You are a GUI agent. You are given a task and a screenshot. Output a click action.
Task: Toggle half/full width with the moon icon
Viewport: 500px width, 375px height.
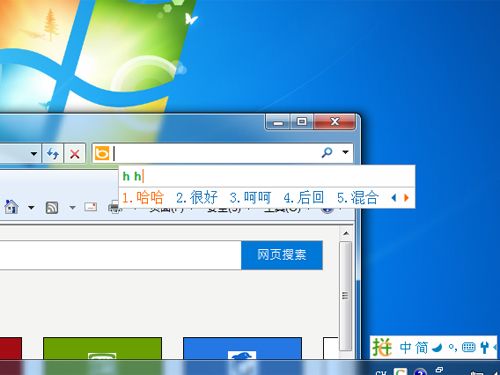(437, 348)
